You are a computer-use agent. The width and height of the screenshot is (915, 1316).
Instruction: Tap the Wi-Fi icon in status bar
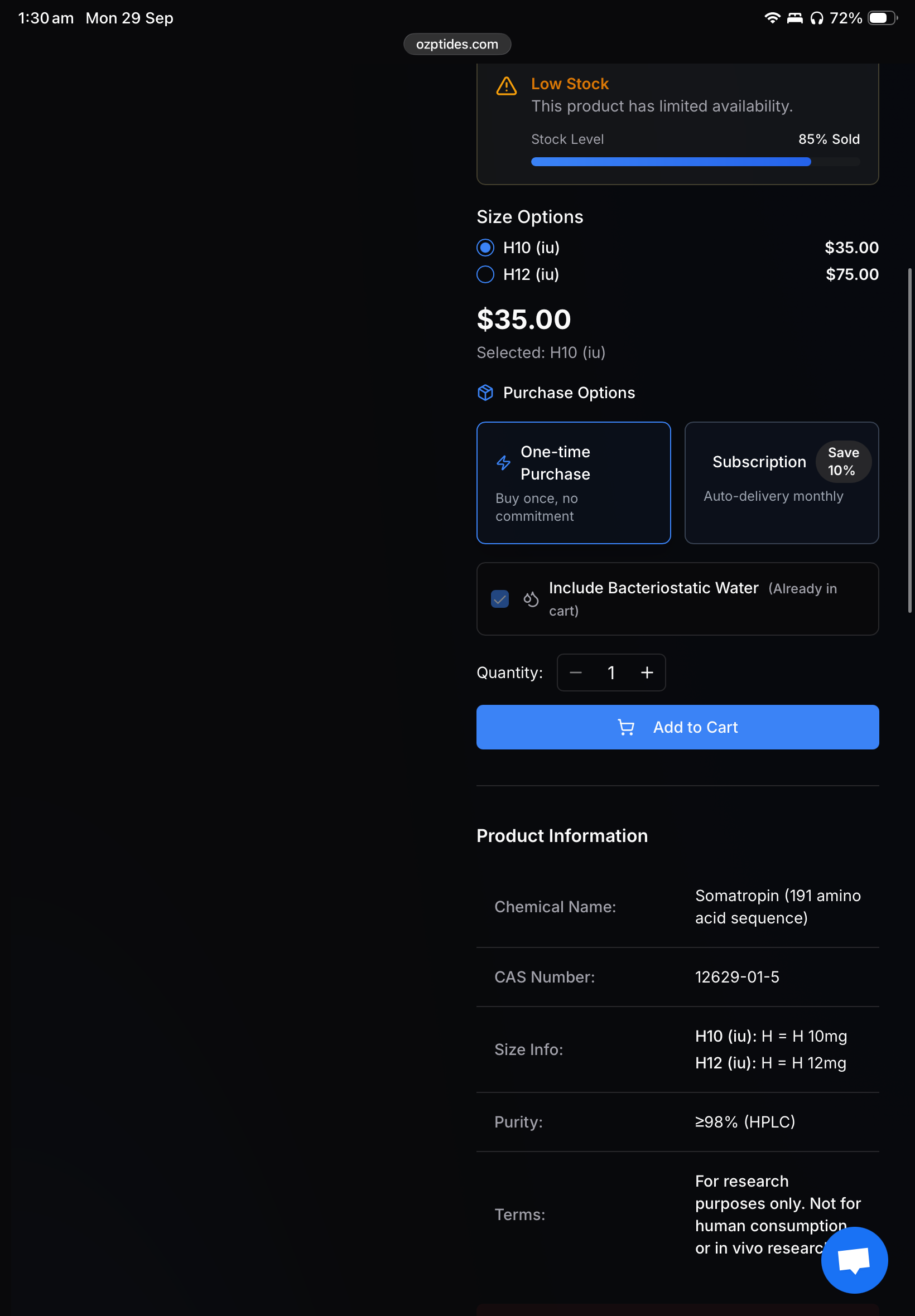pyautogui.click(x=772, y=18)
